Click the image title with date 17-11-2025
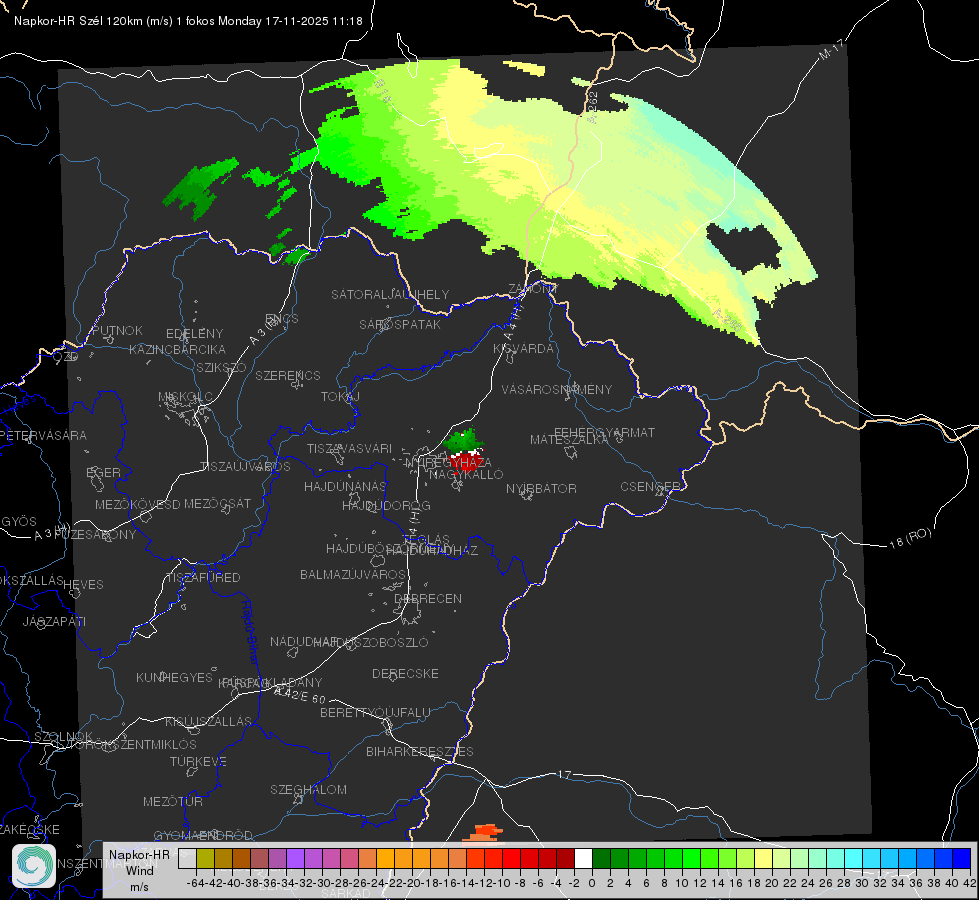The height and width of the screenshot is (900, 979). point(188,21)
